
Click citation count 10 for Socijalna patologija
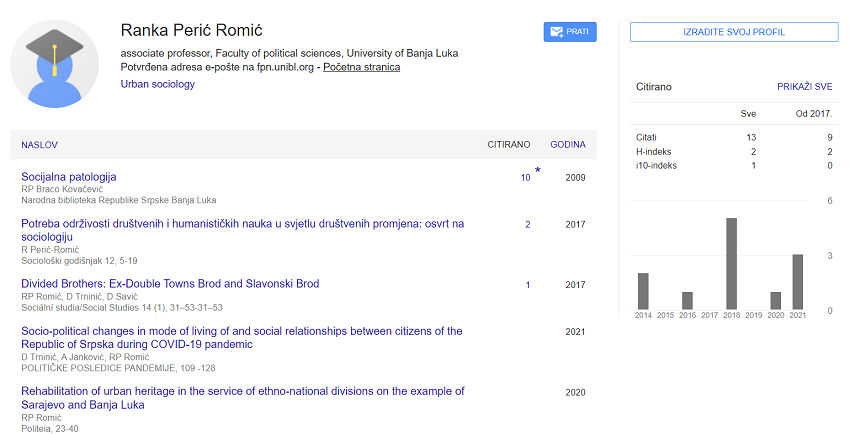tap(525, 178)
